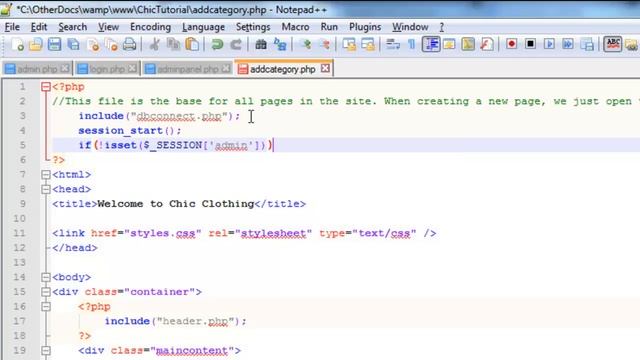Toggle indent guide toolbar button
Image resolution: width=640 pixels, height=360 pixels.
click(x=431, y=44)
